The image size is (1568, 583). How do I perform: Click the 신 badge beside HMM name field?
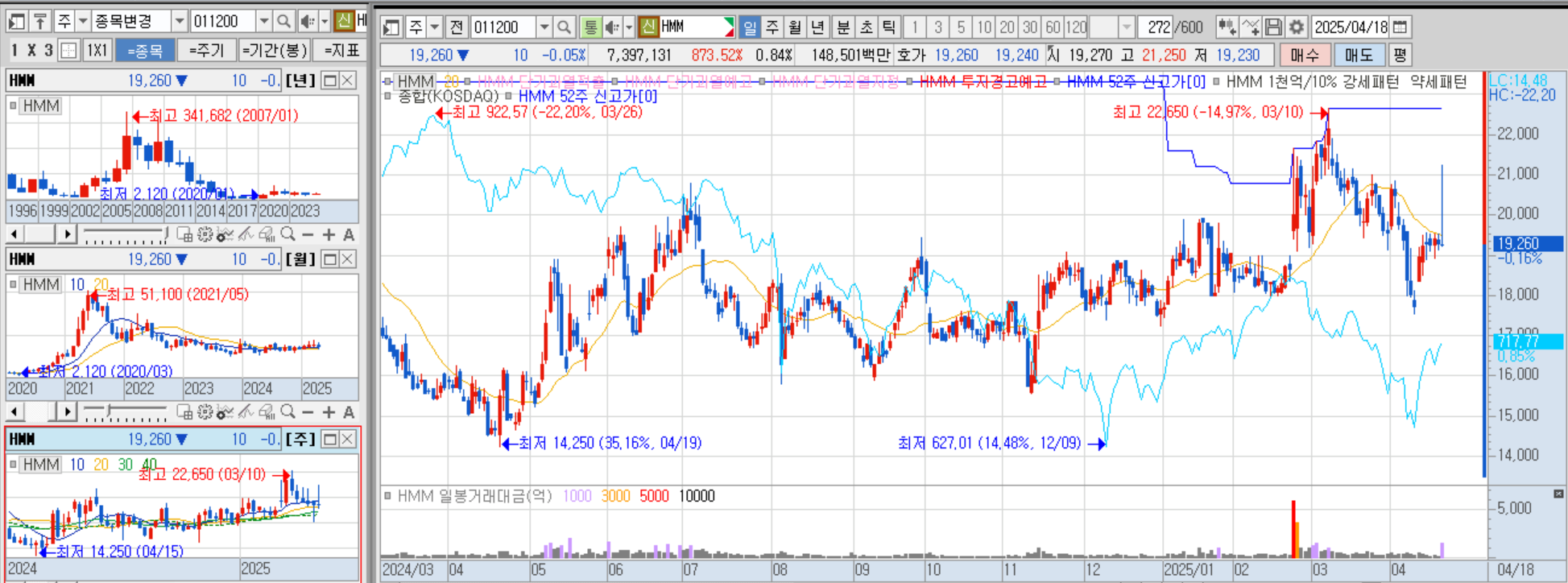click(x=648, y=27)
